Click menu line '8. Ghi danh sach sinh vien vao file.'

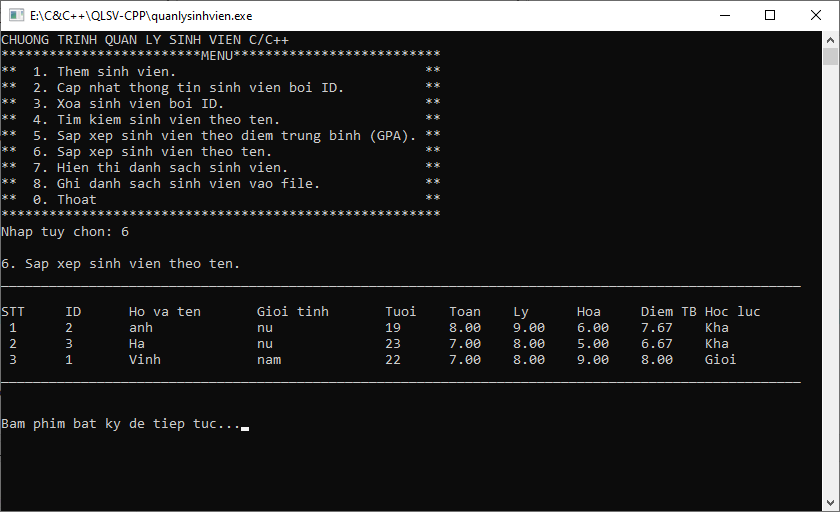177,184
